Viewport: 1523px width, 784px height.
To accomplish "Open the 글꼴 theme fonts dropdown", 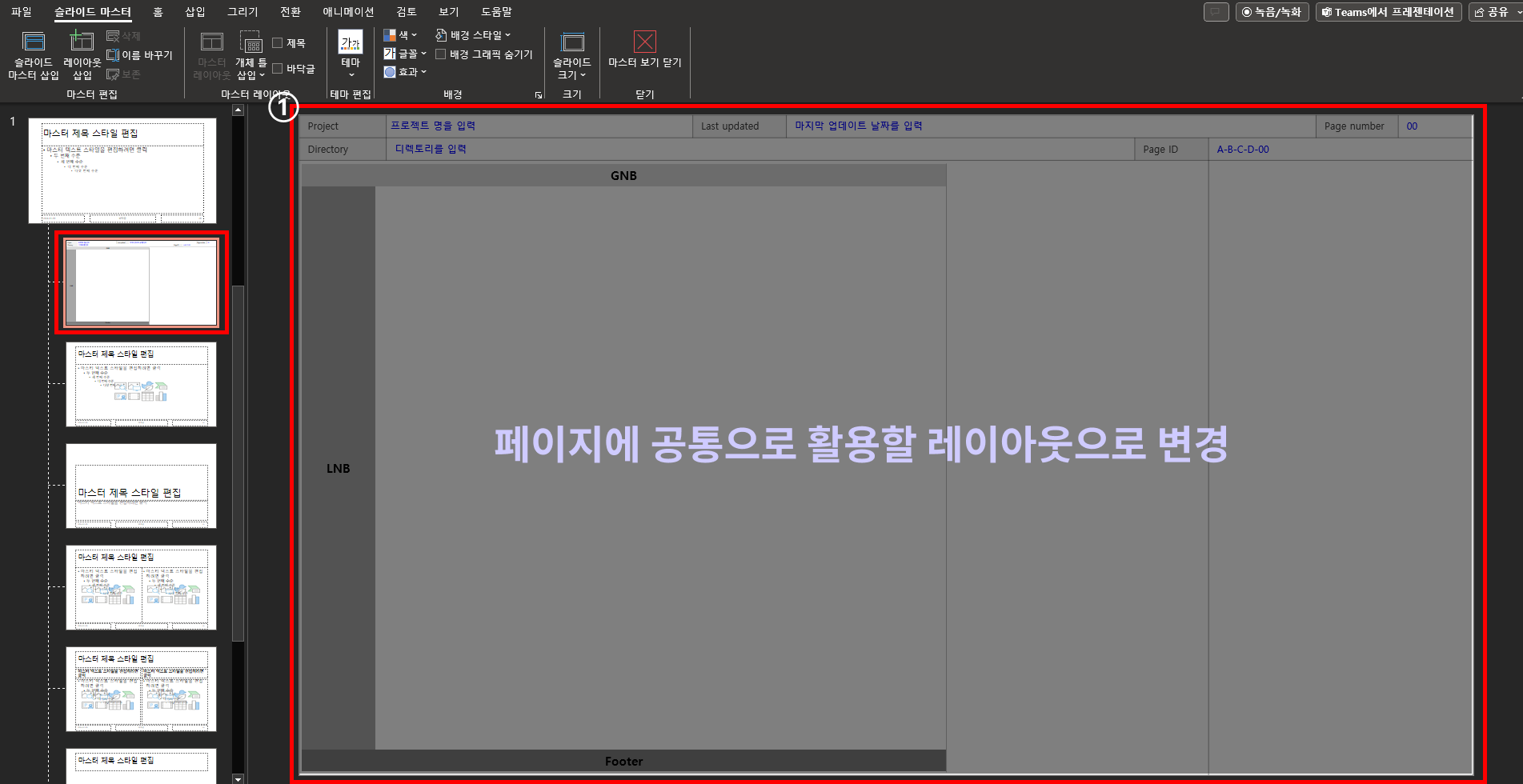I will coord(405,54).
